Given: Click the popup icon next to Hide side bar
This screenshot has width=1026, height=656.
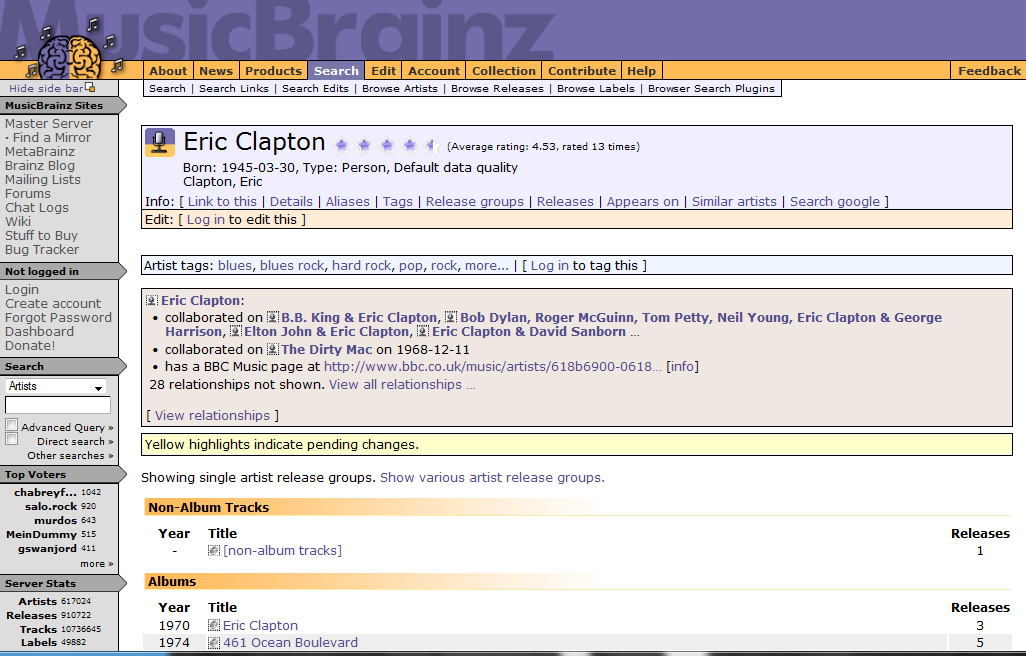Looking at the screenshot, I should tap(90, 88).
